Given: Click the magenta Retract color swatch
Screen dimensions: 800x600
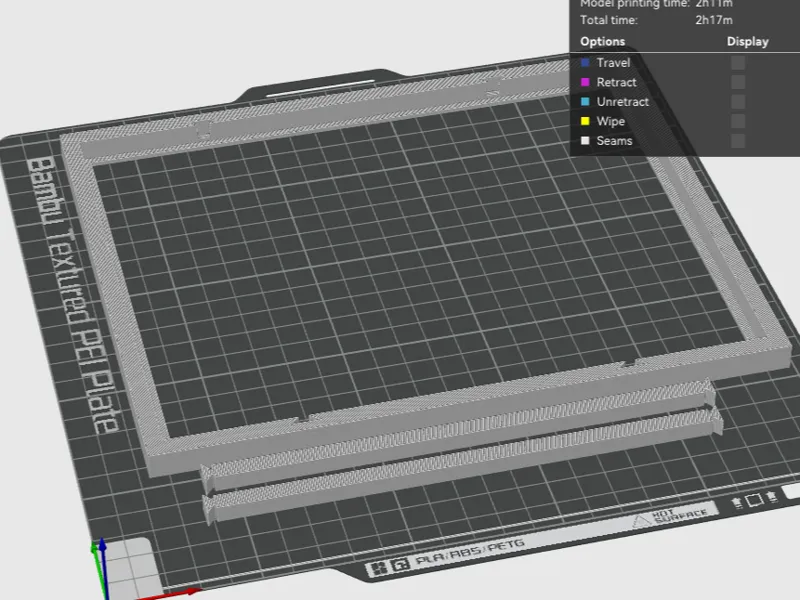Looking at the screenshot, I should pyautogui.click(x=585, y=82).
